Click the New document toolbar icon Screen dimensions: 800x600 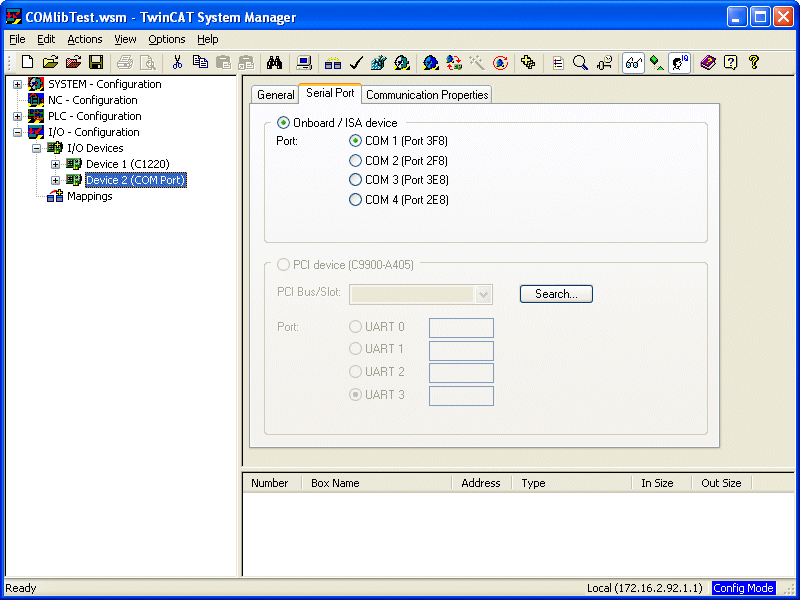pyautogui.click(x=28, y=63)
